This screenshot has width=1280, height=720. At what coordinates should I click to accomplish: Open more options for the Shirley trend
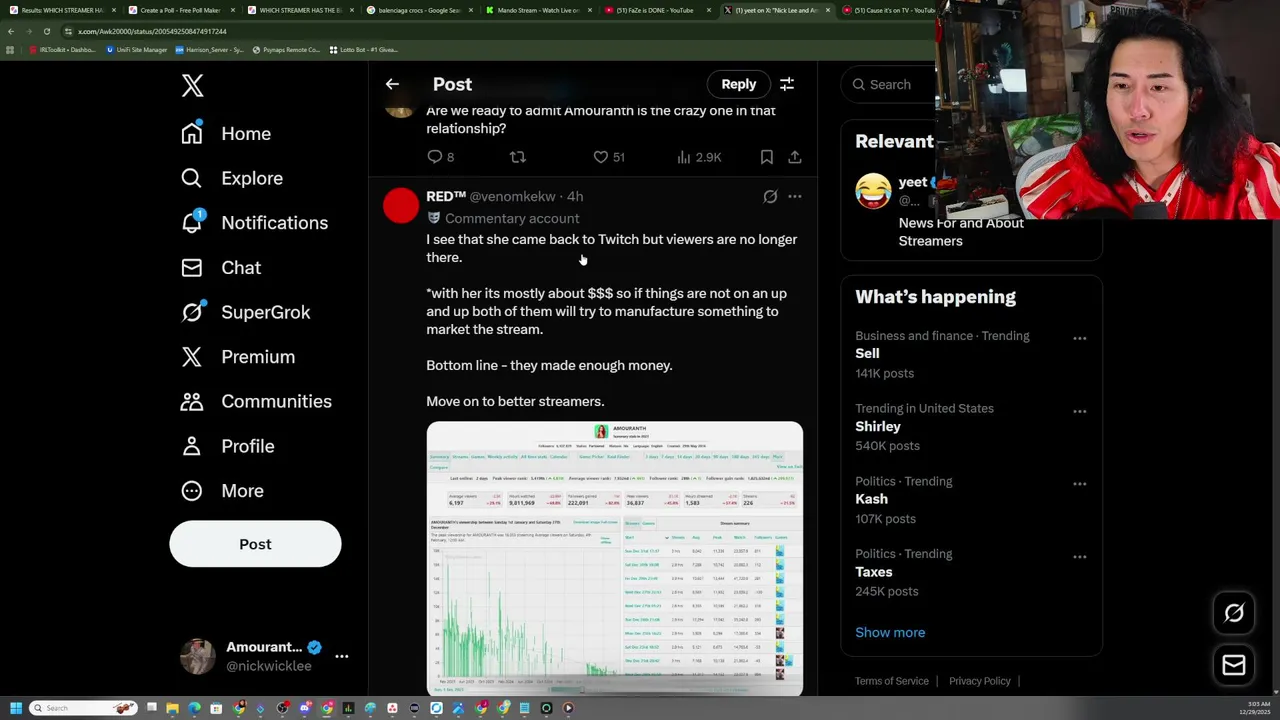pyautogui.click(x=1079, y=411)
